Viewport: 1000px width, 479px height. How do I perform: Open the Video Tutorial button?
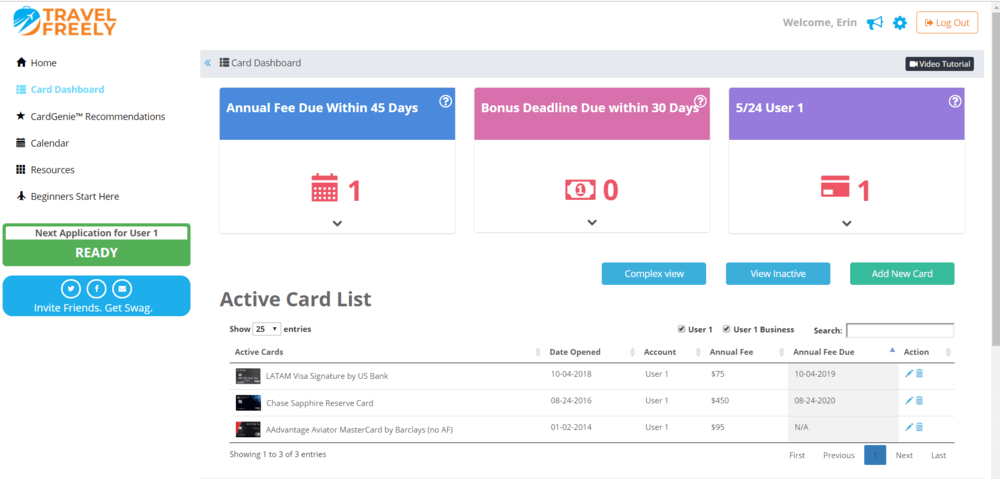939,64
